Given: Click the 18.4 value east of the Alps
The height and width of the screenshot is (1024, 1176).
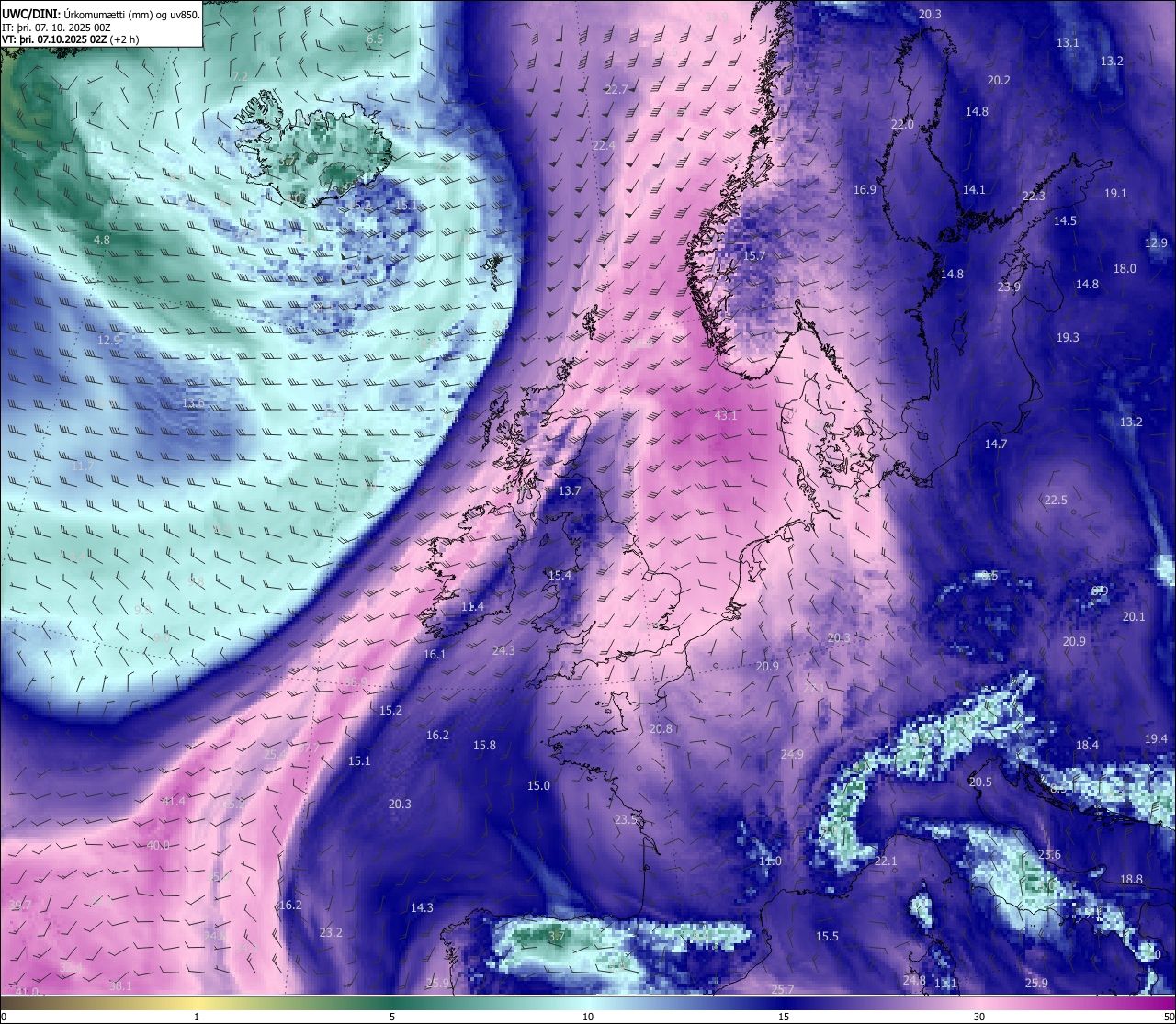Looking at the screenshot, I should (x=1087, y=745).
